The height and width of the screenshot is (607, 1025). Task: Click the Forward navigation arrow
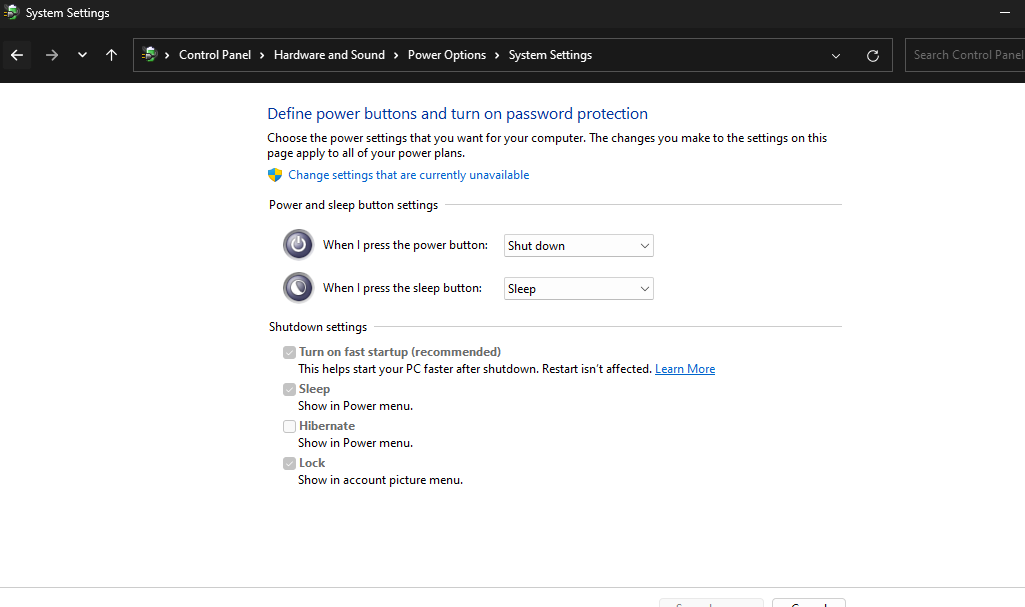[52, 55]
